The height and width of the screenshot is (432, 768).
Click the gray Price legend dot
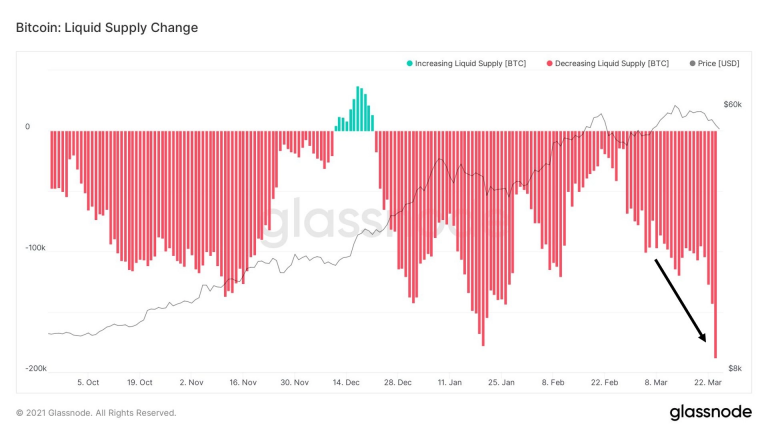(x=692, y=63)
